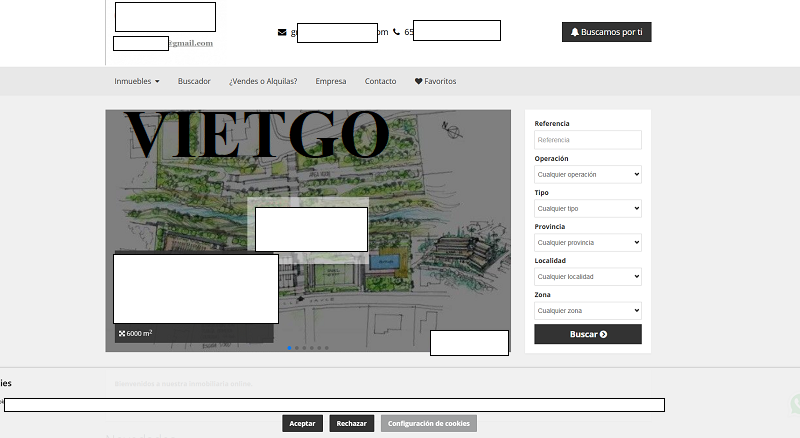Navigate to the Empresa page

coord(331,81)
